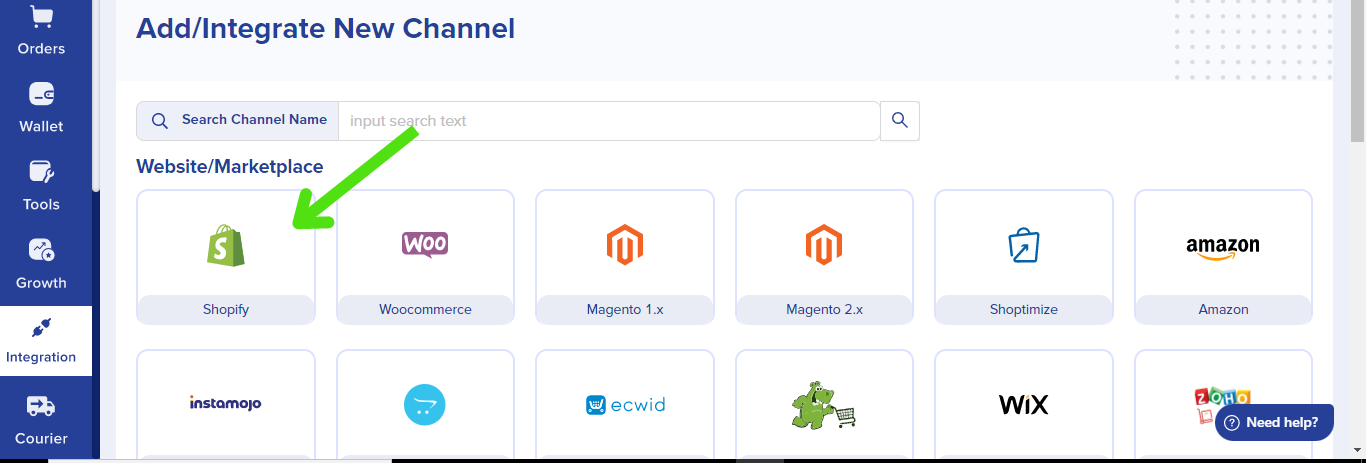Click the page's right vertical scrollbar

(x=1358, y=70)
